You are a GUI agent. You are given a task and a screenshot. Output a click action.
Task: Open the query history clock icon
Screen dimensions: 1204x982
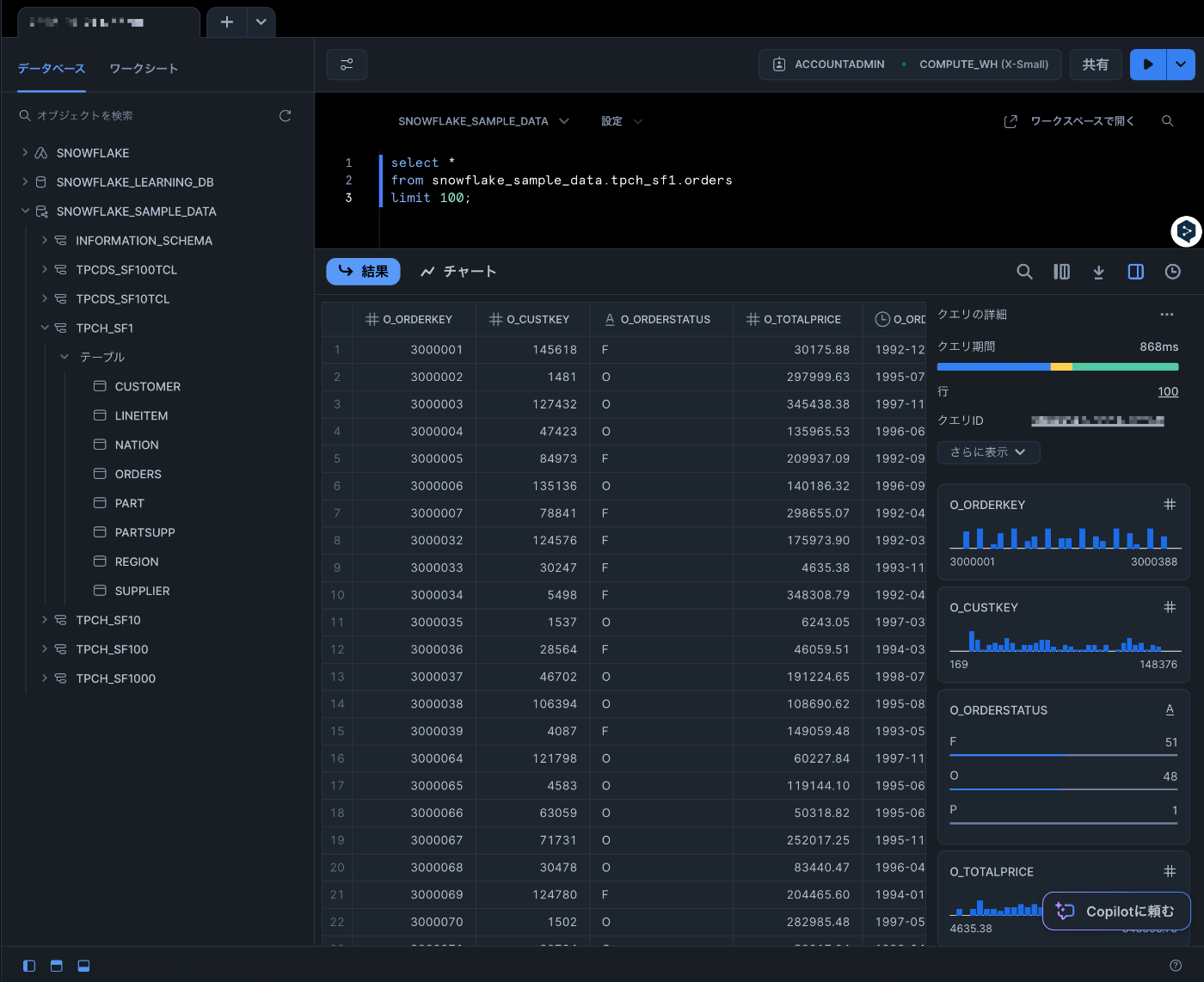(1172, 272)
